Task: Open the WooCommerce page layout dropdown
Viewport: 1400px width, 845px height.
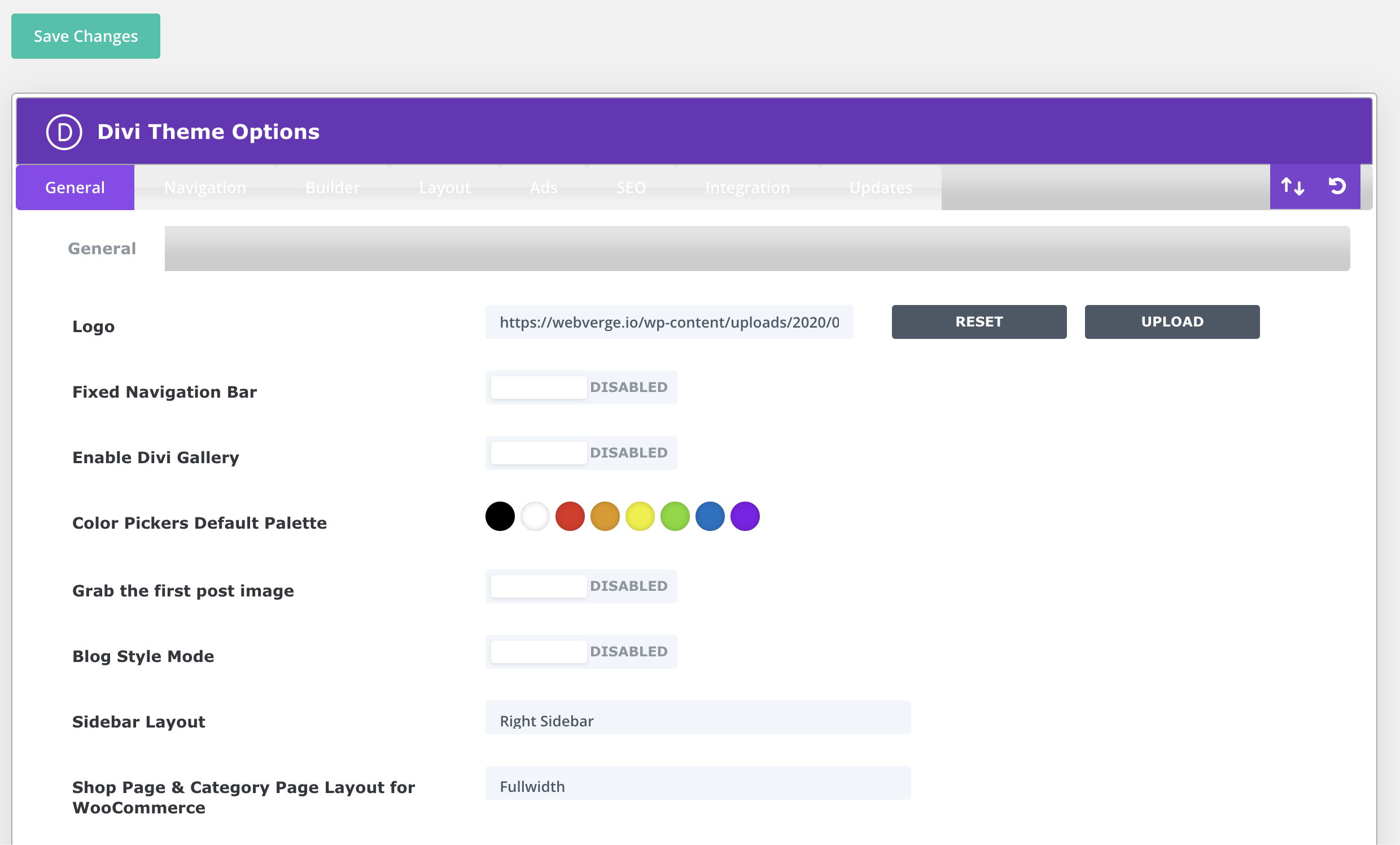Action: tap(698, 783)
